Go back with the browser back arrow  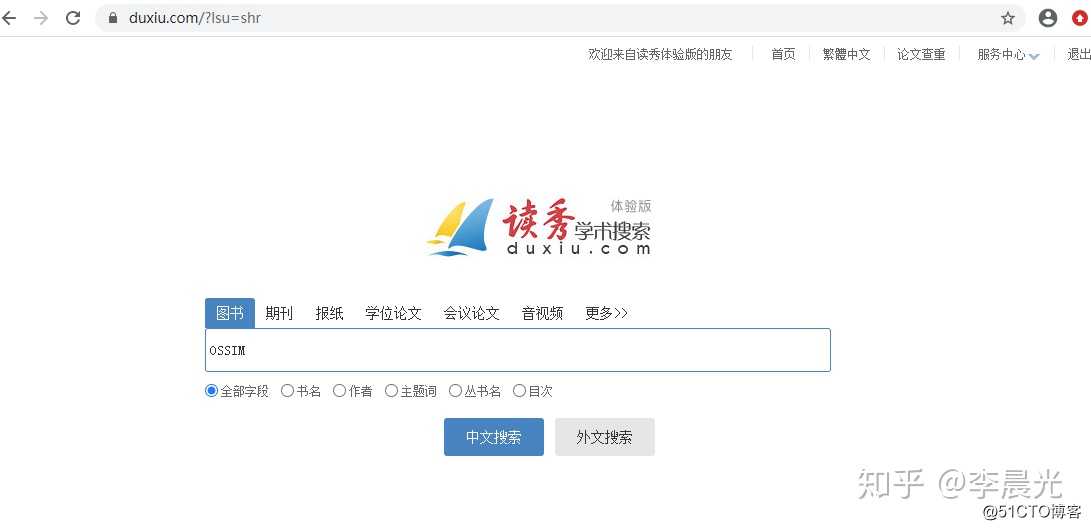pos(10,18)
